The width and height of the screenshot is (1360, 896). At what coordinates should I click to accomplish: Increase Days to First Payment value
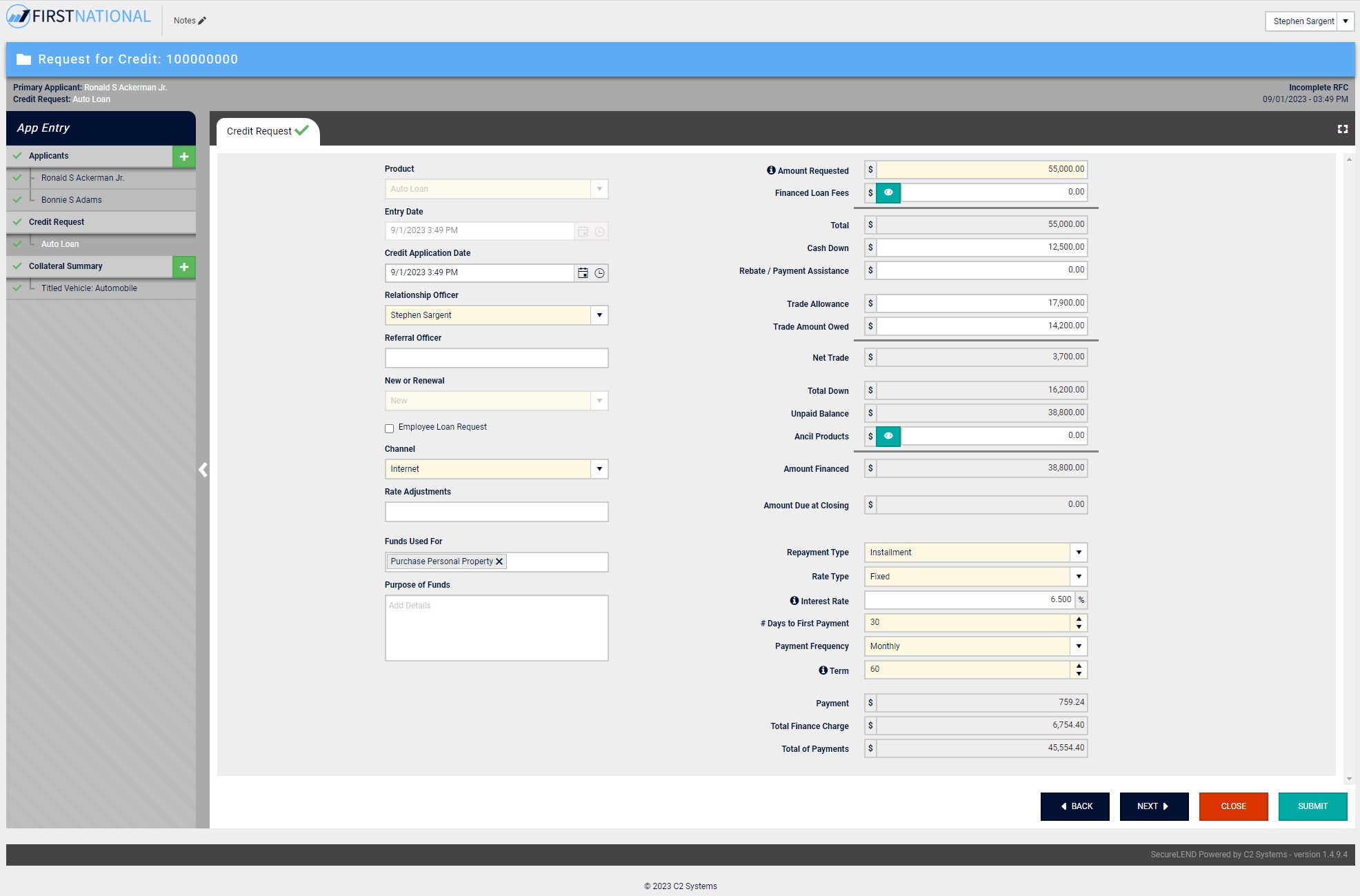1079,619
